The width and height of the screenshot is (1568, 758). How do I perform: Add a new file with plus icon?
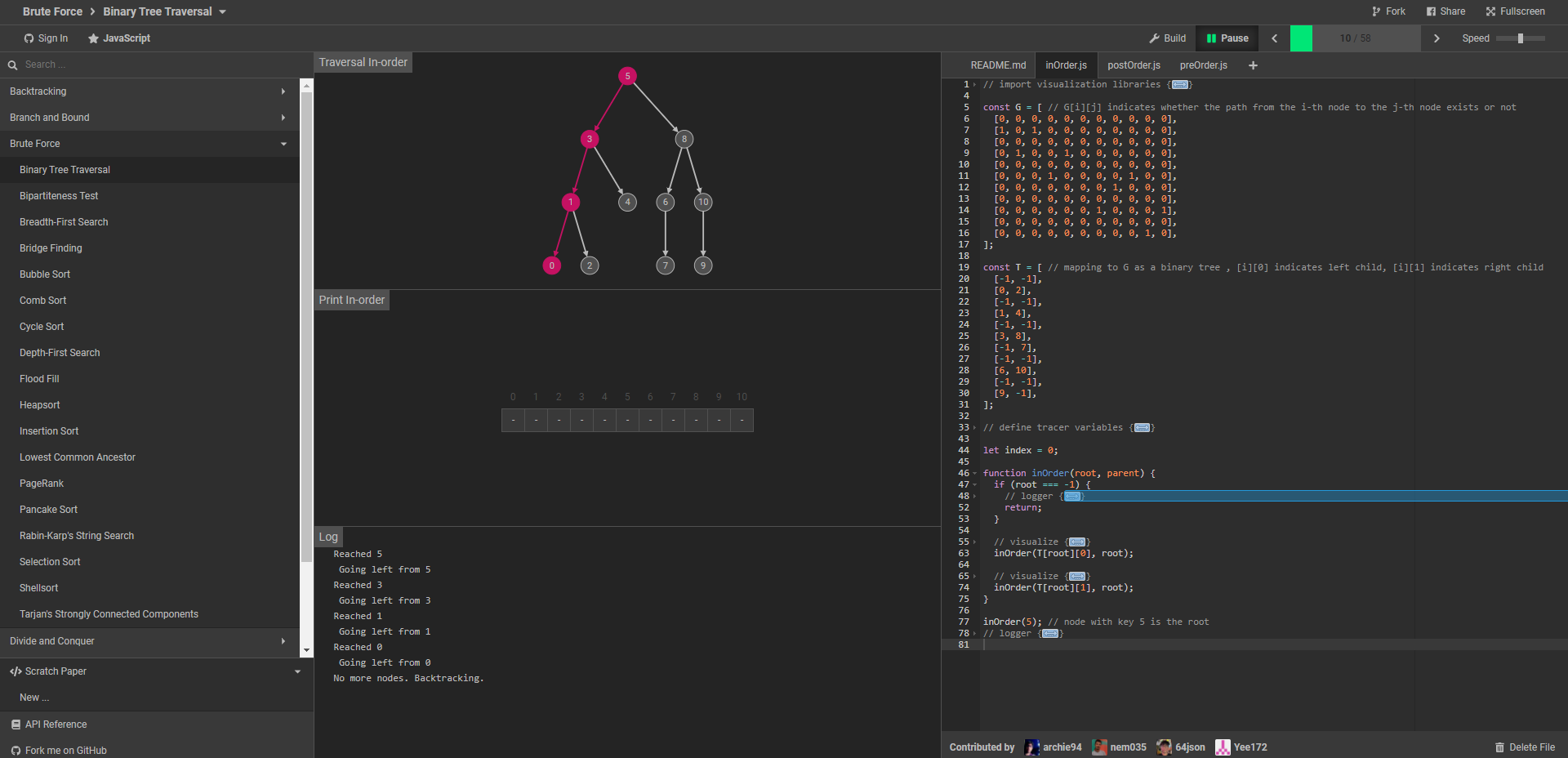[1253, 65]
